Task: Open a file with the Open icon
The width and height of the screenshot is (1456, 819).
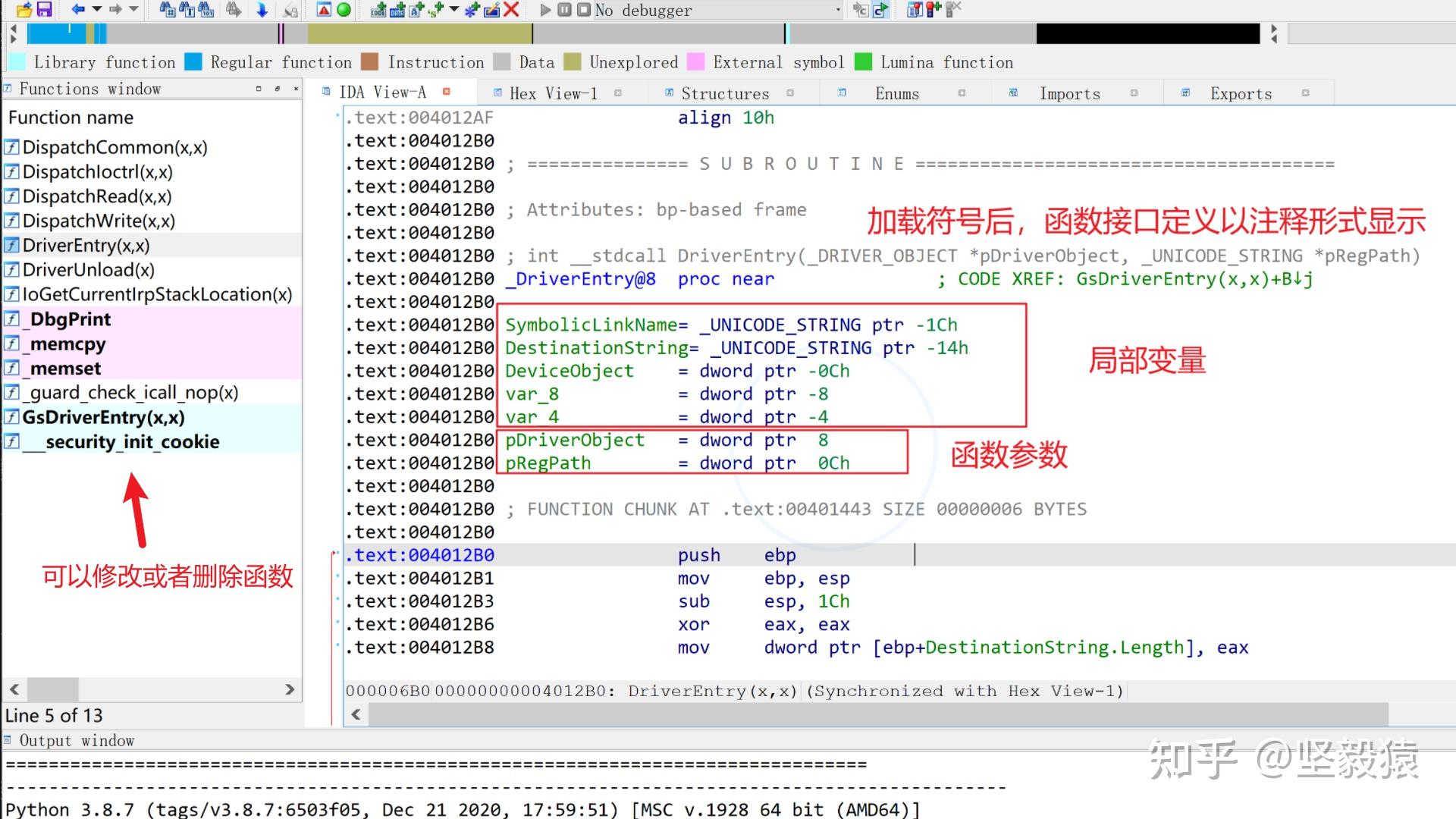Action: (x=25, y=10)
